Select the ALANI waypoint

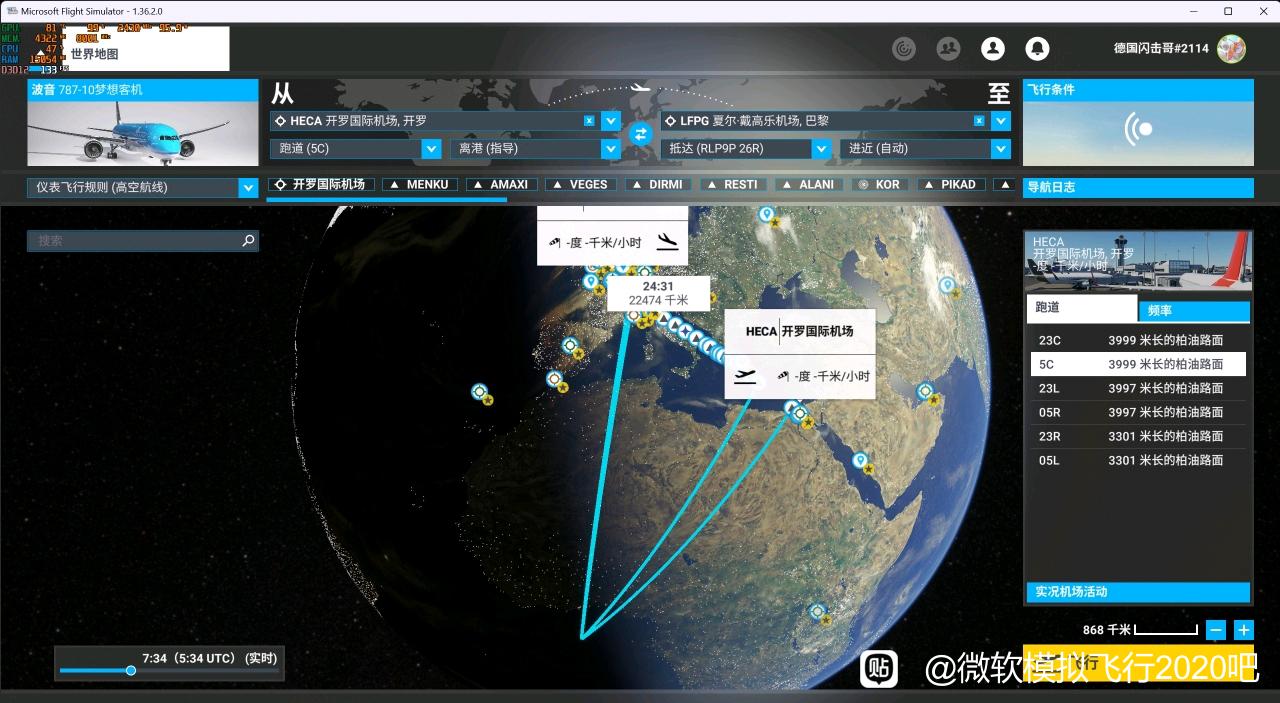pyautogui.click(x=809, y=185)
